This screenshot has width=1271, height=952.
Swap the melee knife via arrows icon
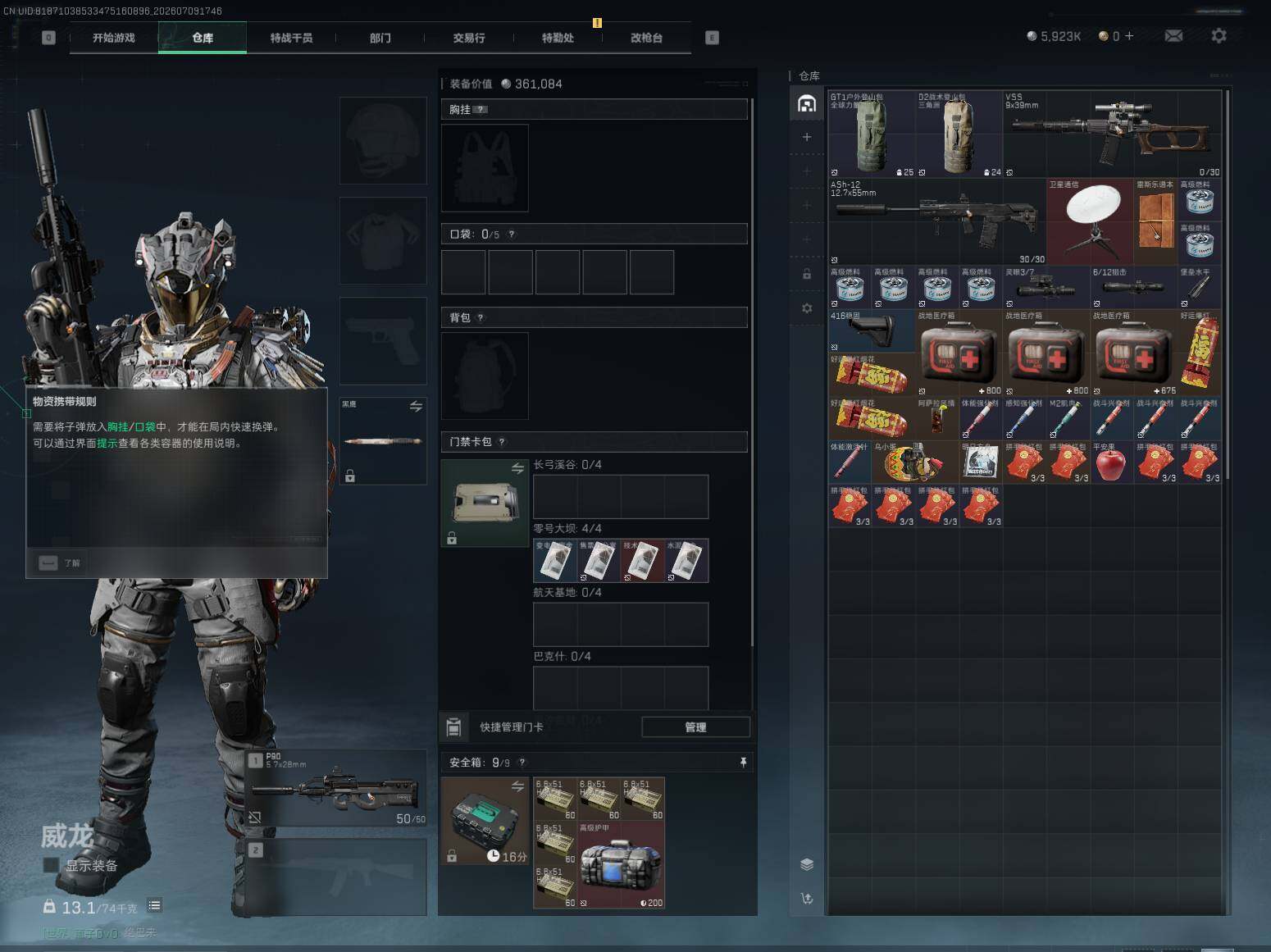[x=416, y=407]
